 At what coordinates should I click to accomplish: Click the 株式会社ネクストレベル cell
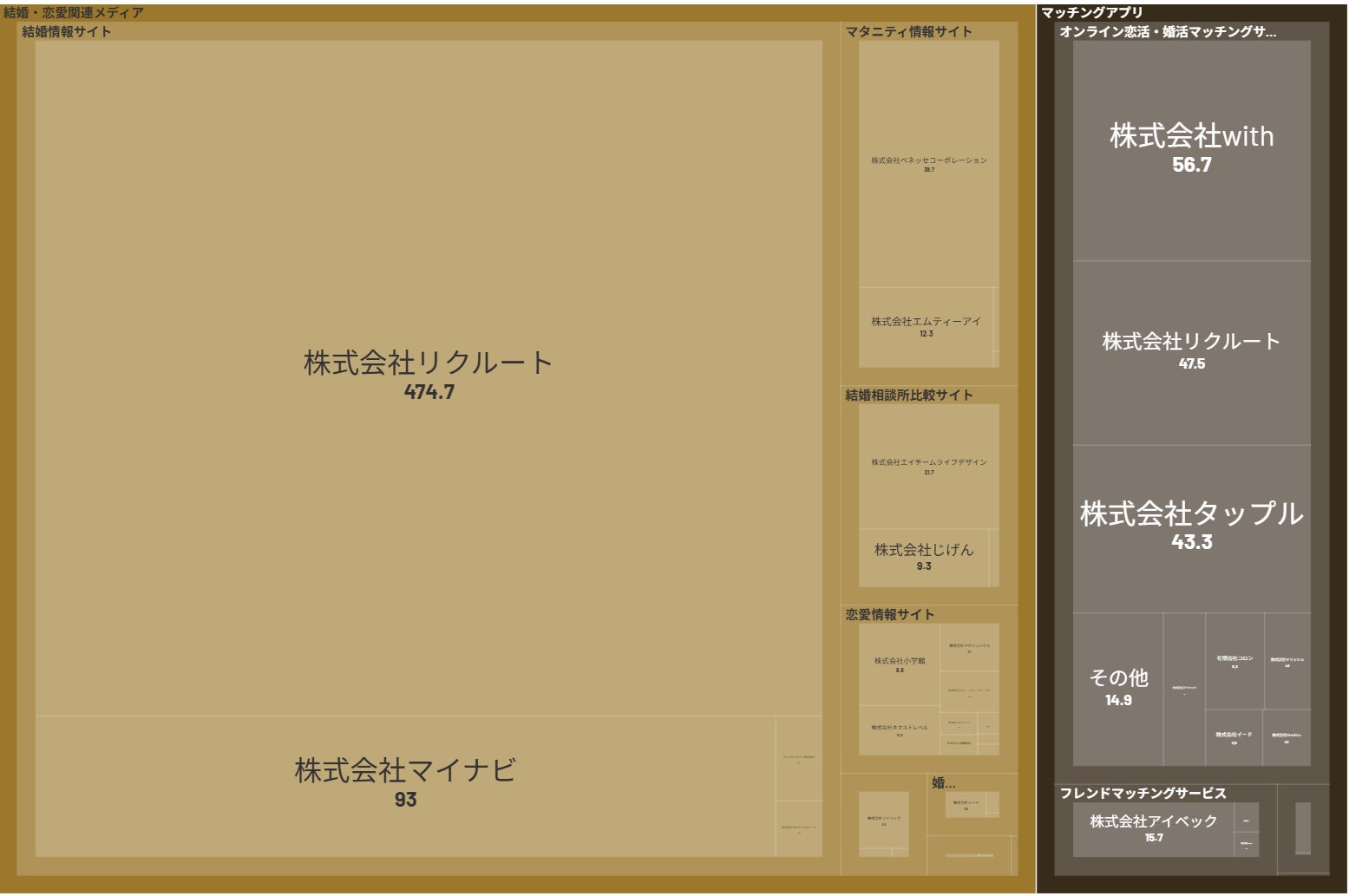coord(900,730)
